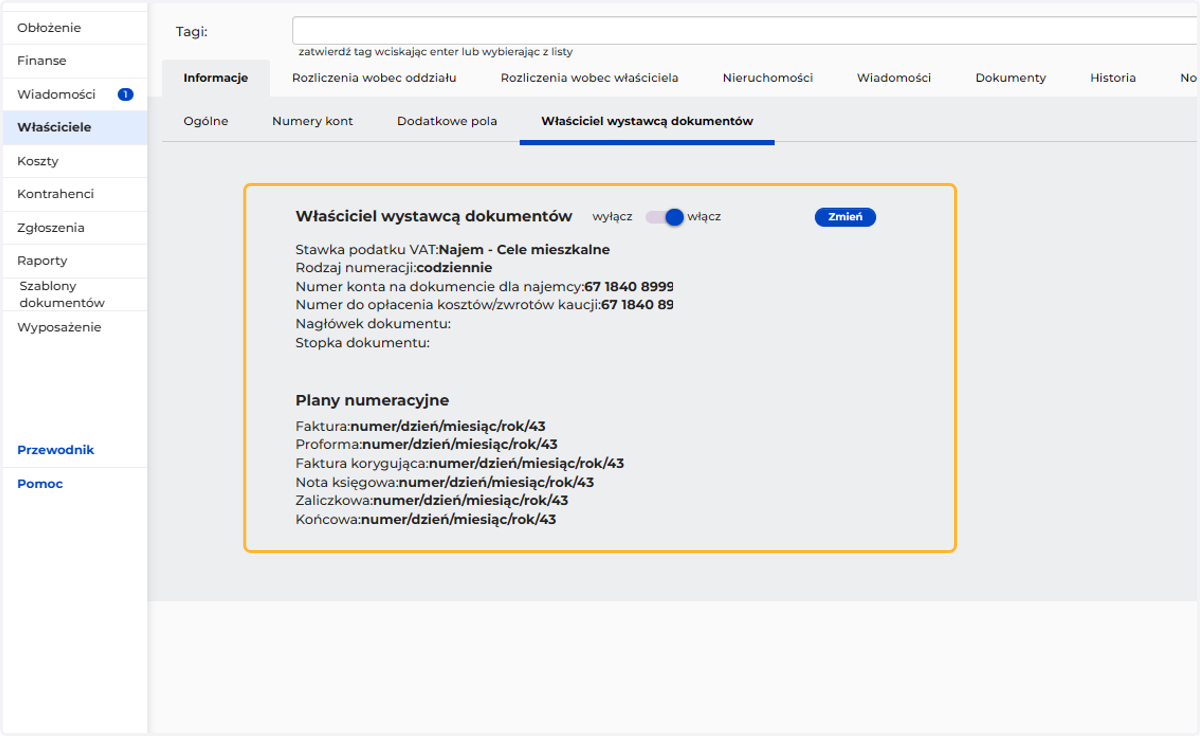Open the Pomoc link
The image size is (1200, 736).
(x=40, y=484)
